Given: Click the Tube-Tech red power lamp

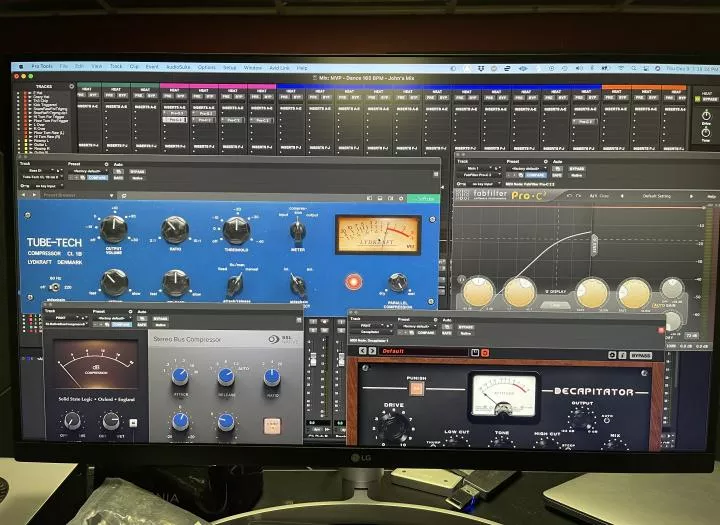Looking at the screenshot, I should pyautogui.click(x=353, y=282).
